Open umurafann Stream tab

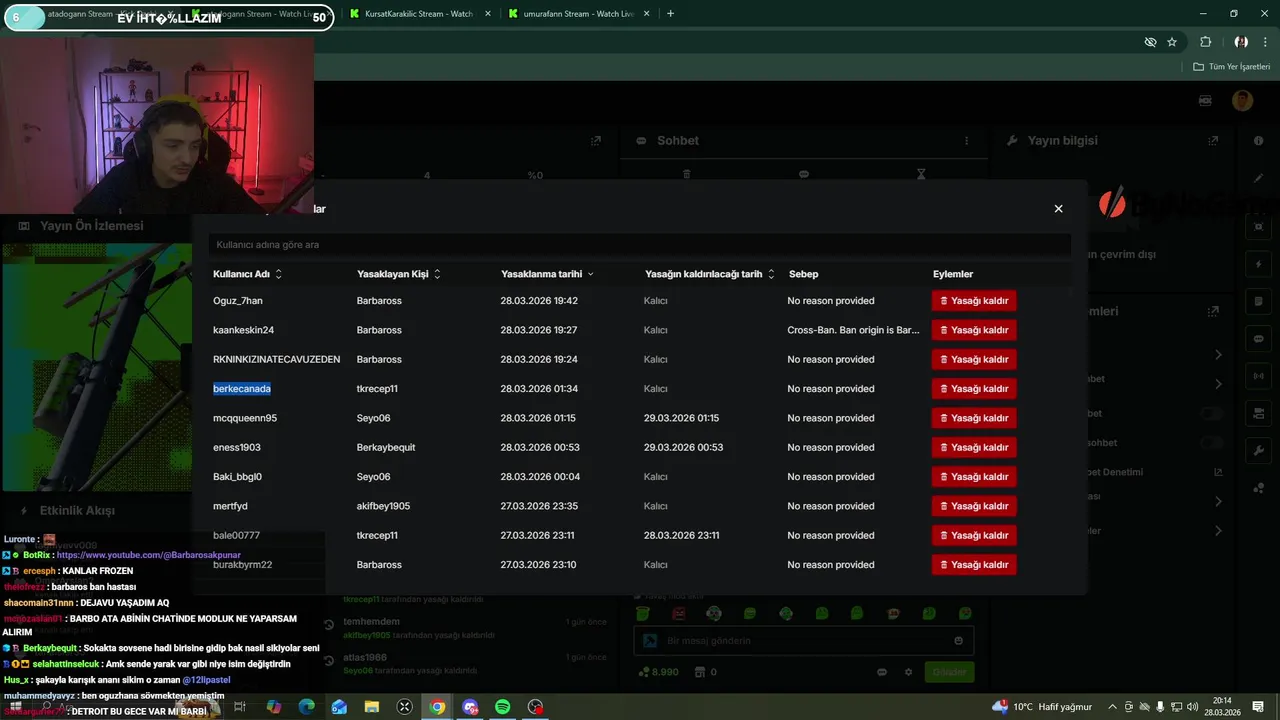click(570, 14)
